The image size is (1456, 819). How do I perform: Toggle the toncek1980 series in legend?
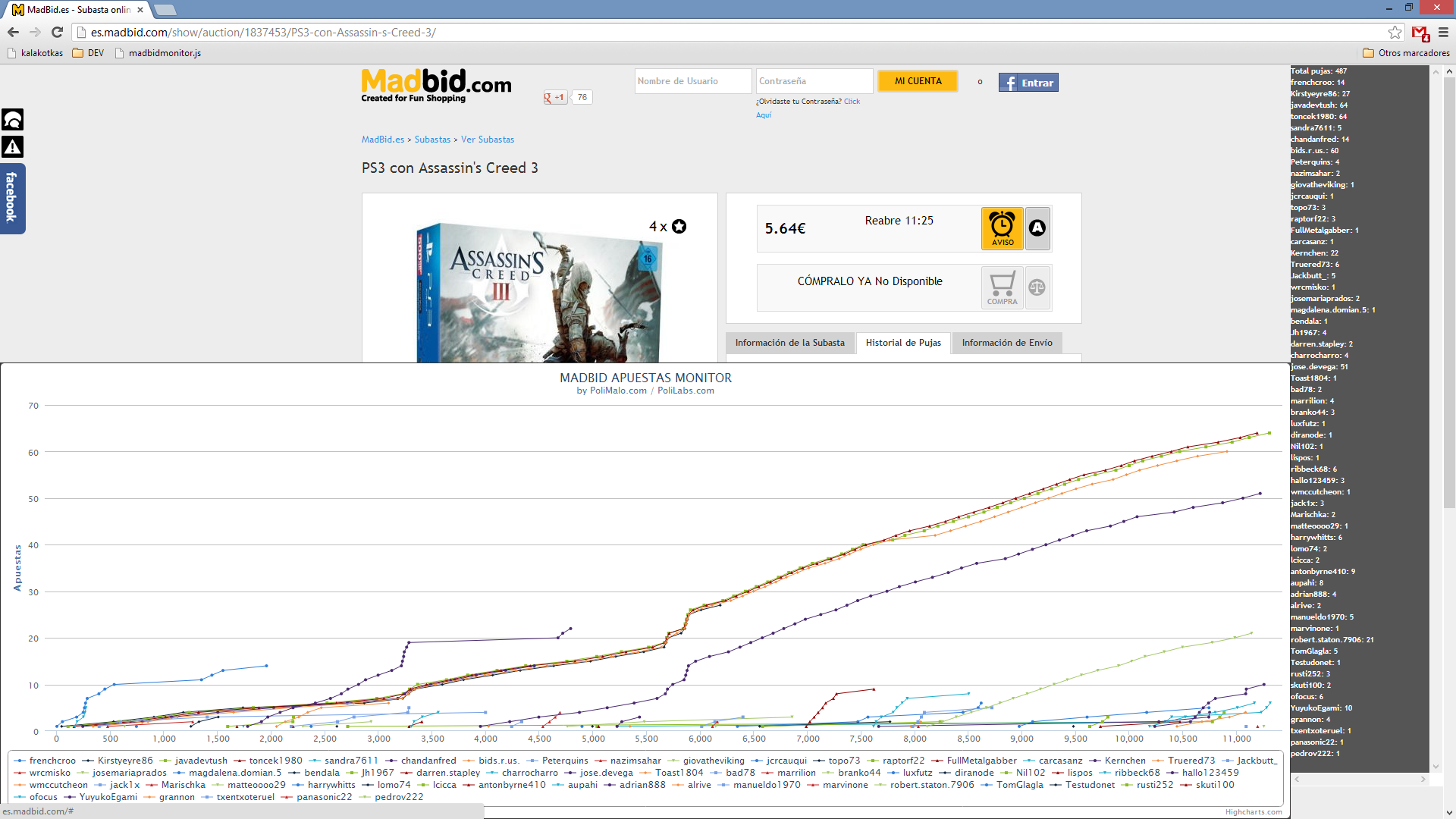(x=268, y=761)
